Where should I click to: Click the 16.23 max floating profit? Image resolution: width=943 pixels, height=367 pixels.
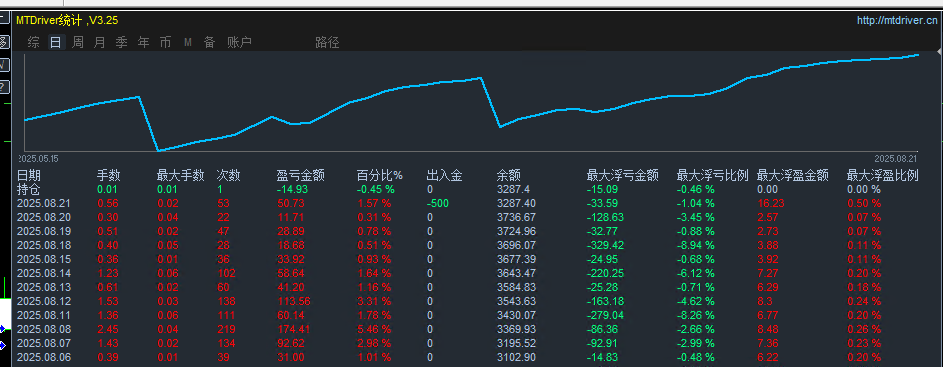770,204
